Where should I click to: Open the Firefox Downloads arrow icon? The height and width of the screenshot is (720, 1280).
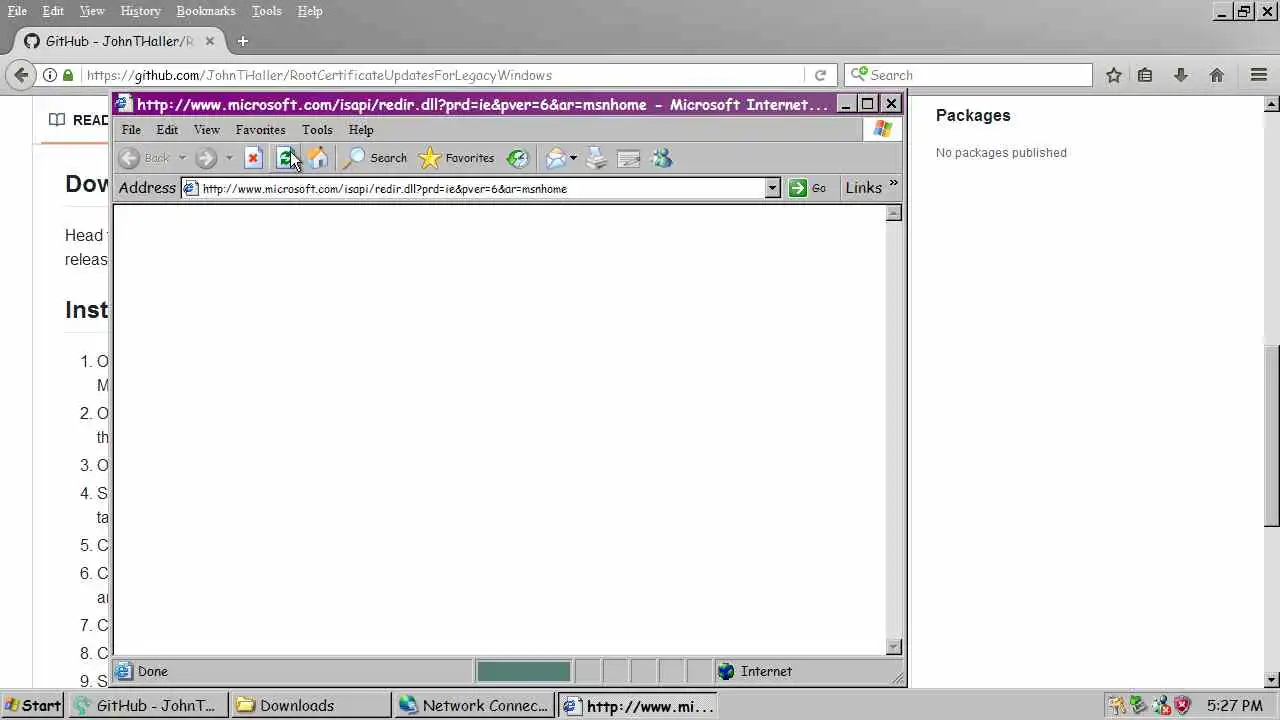coord(1181,75)
